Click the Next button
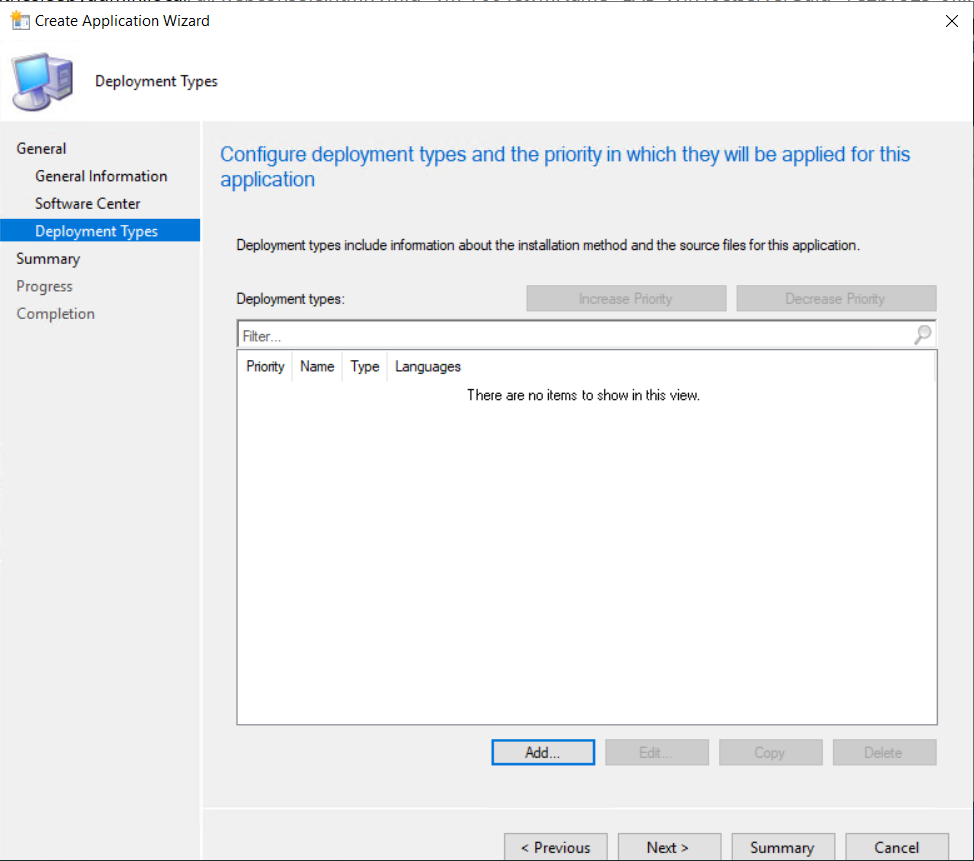The image size is (974, 861). click(x=669, y=847)
